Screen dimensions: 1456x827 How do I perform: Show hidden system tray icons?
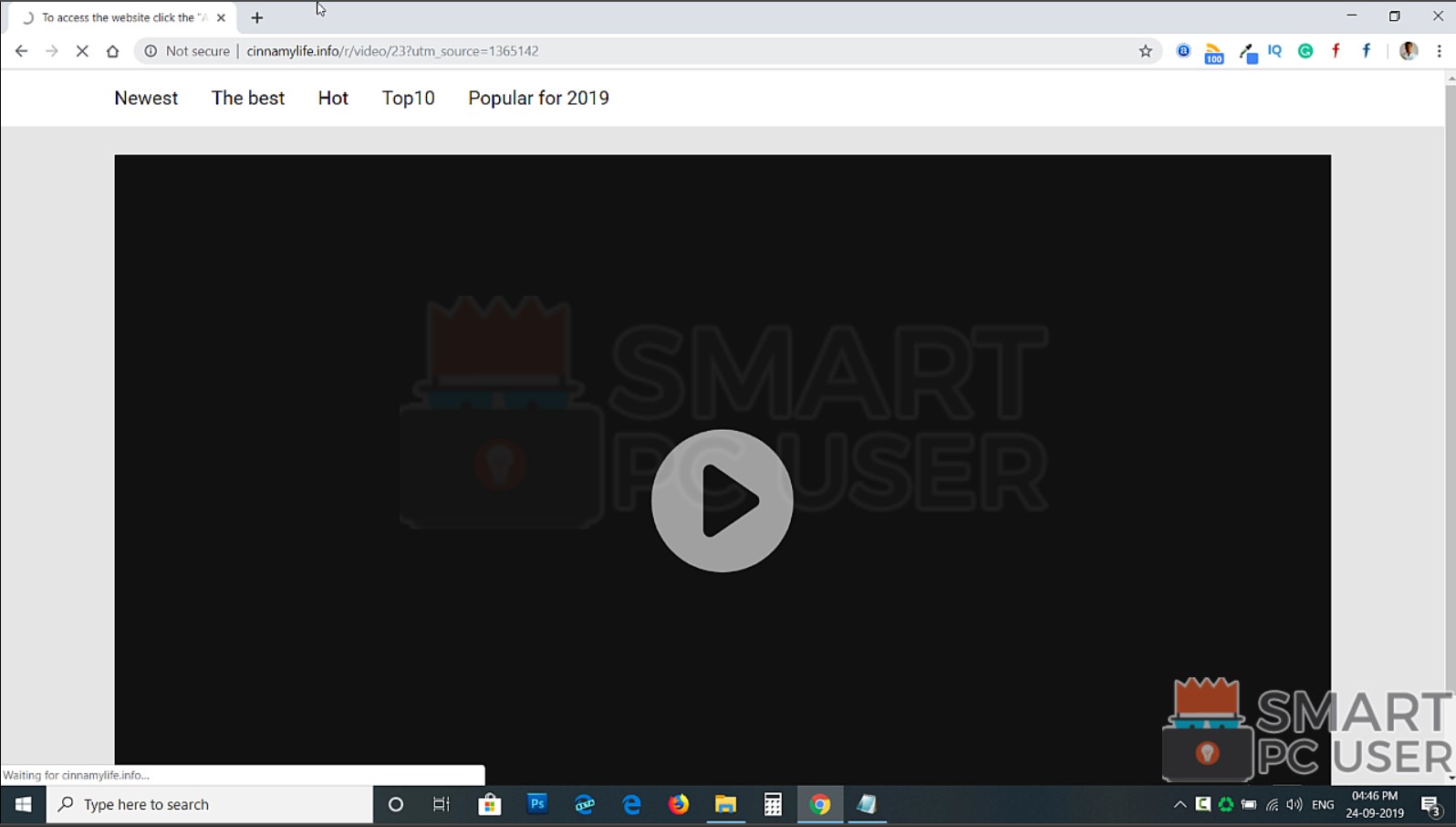tap(1180, 804)
